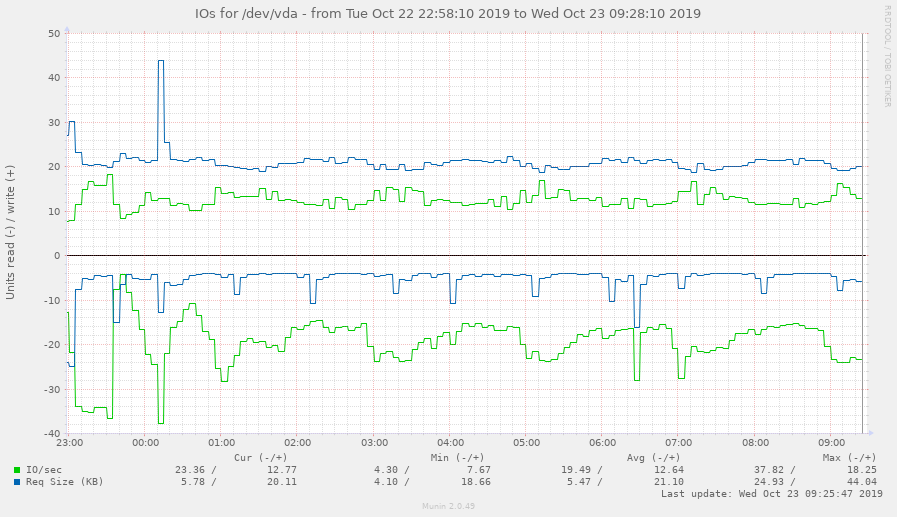897x517 pixels.
Task: Click the 12.64 average IO value
Action: tap(669, 470)
